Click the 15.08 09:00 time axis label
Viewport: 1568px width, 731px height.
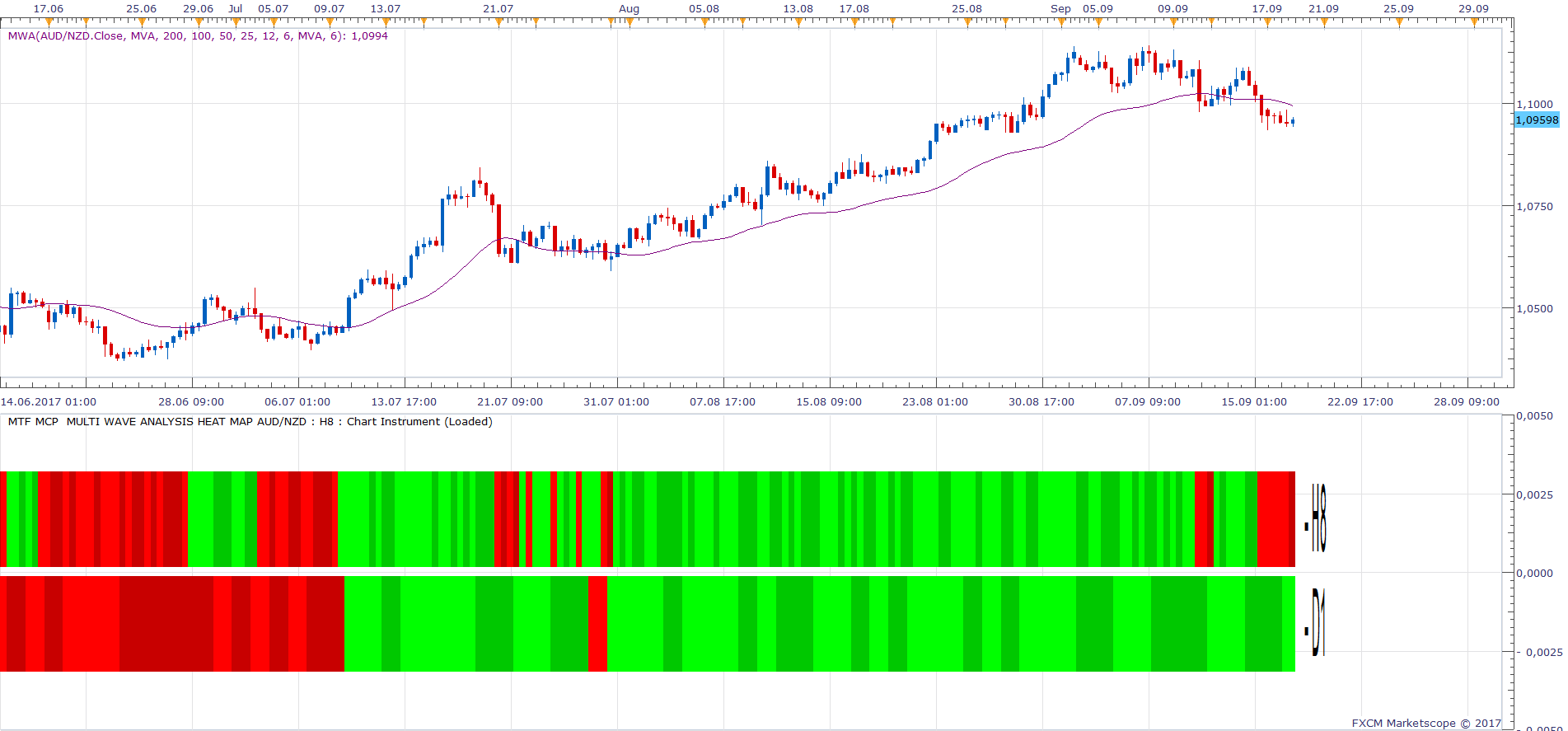829,402
